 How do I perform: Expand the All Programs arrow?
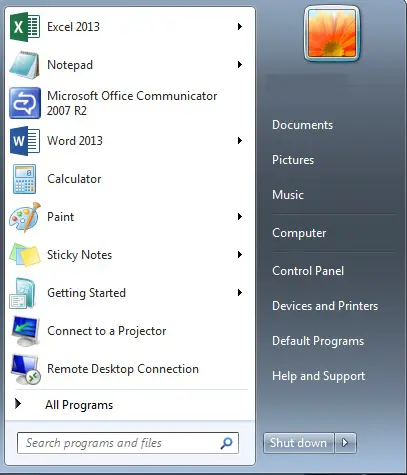coord(18,404)
